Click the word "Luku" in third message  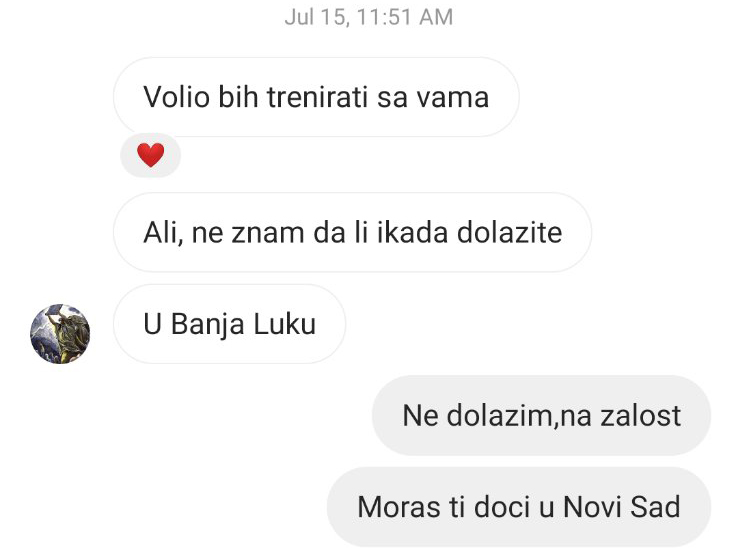[285, 324]
